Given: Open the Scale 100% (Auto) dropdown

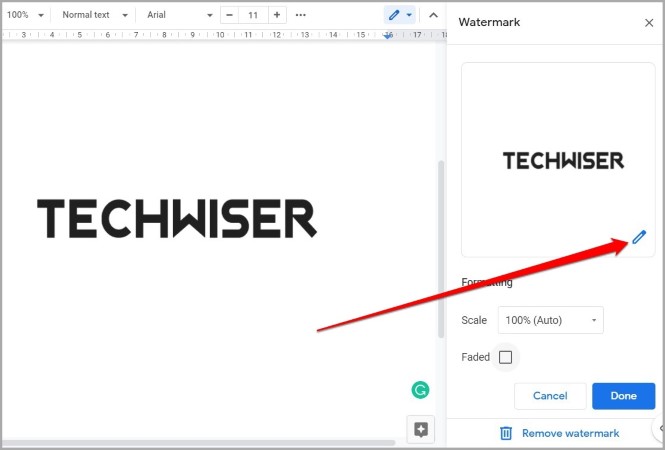Looking at the screenshot, I should (550, 320).
